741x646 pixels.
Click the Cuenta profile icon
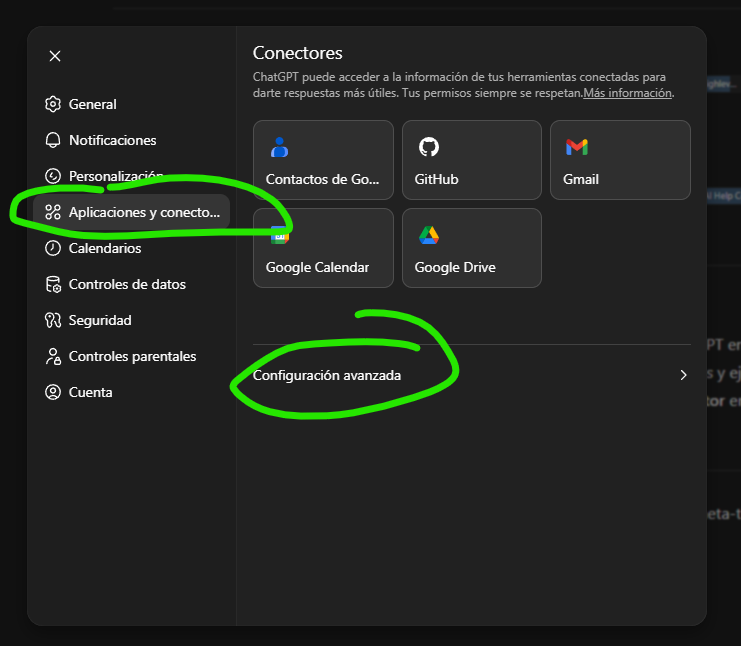(x=53, y=392)
